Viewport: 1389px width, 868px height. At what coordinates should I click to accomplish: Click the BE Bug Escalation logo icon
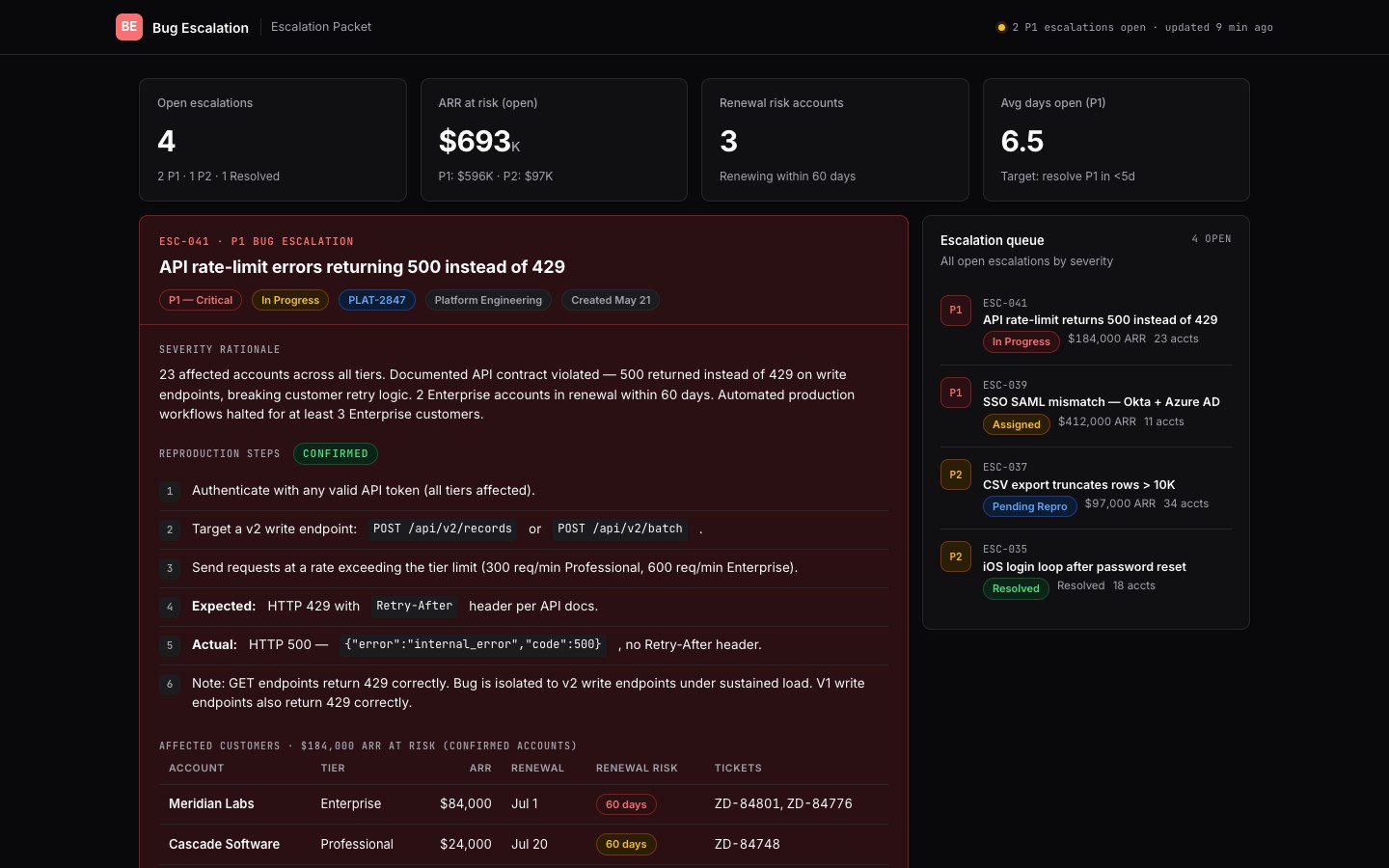pyautogui.click(x=129, y=27)
